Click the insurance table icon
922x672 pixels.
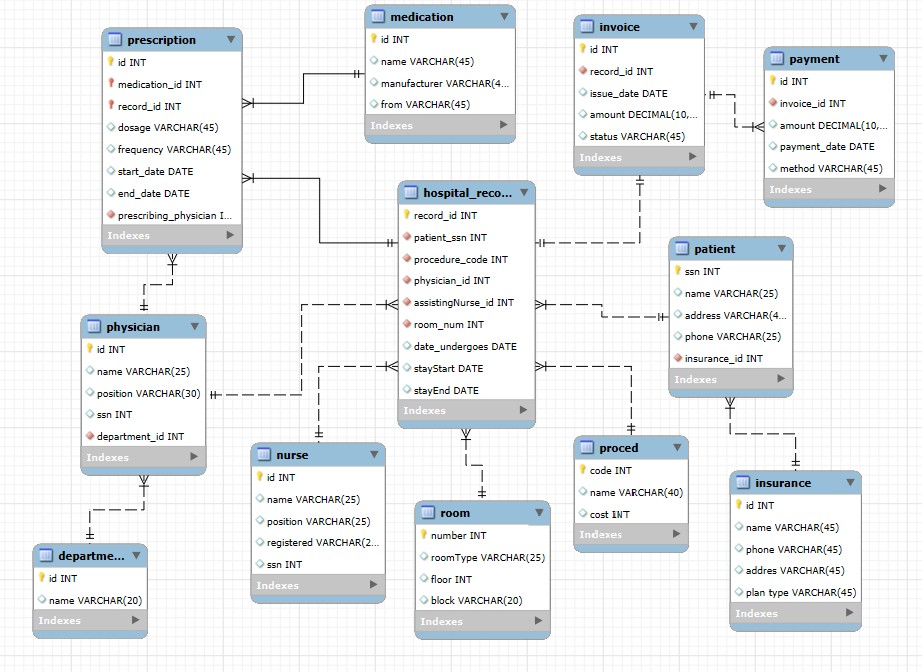pos(743,483)
